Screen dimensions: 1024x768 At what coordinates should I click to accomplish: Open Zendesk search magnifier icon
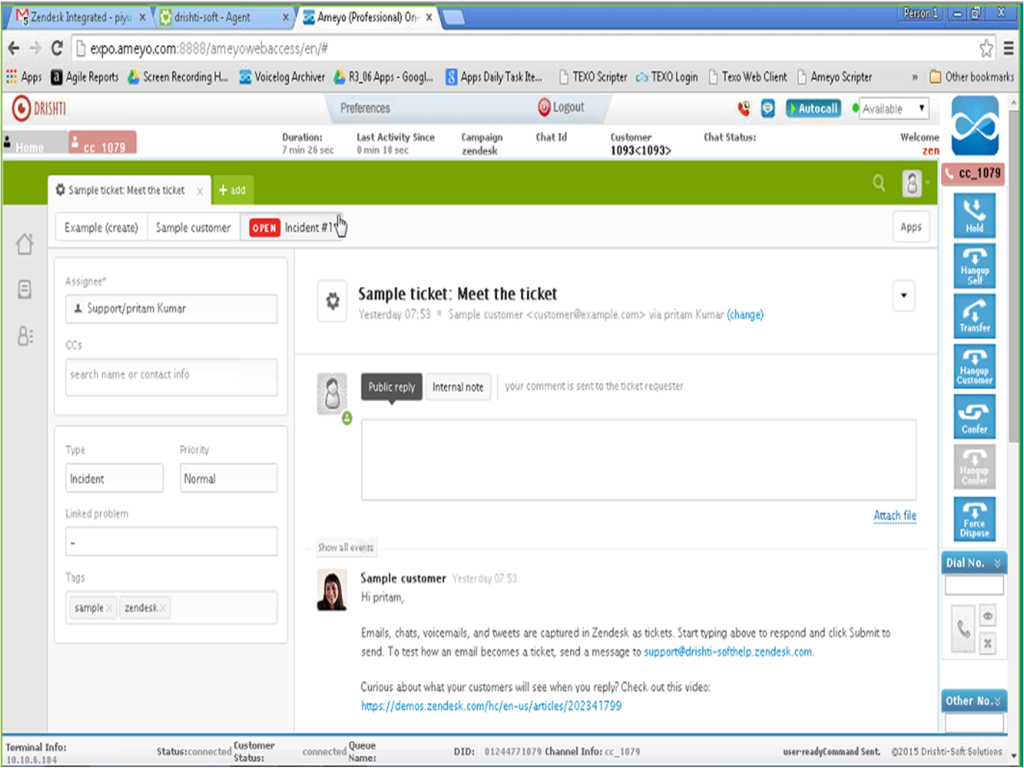[x=879, y=183]
